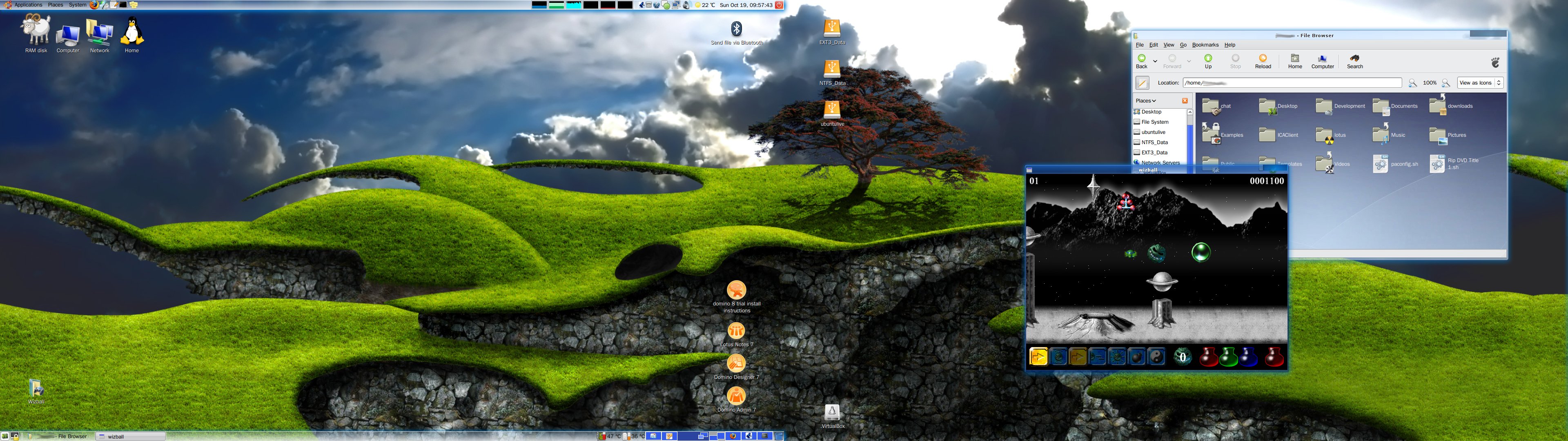Go Back in the File Browser toolbar
The height and width of the screenshot is (441, 1568).
[x=1141, y=61]
